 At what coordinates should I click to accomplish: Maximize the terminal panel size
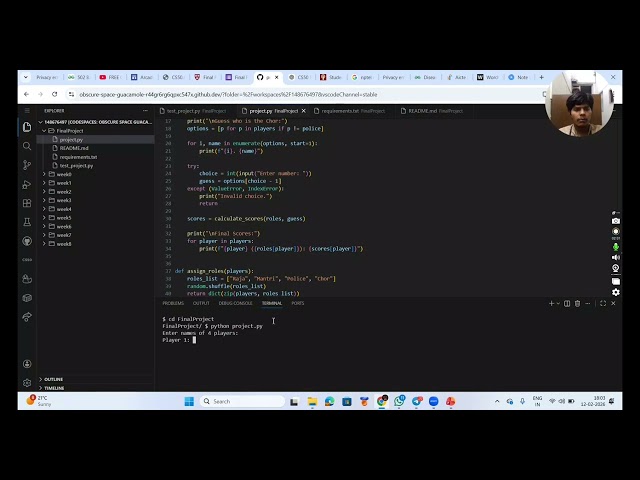coord(603,303)
